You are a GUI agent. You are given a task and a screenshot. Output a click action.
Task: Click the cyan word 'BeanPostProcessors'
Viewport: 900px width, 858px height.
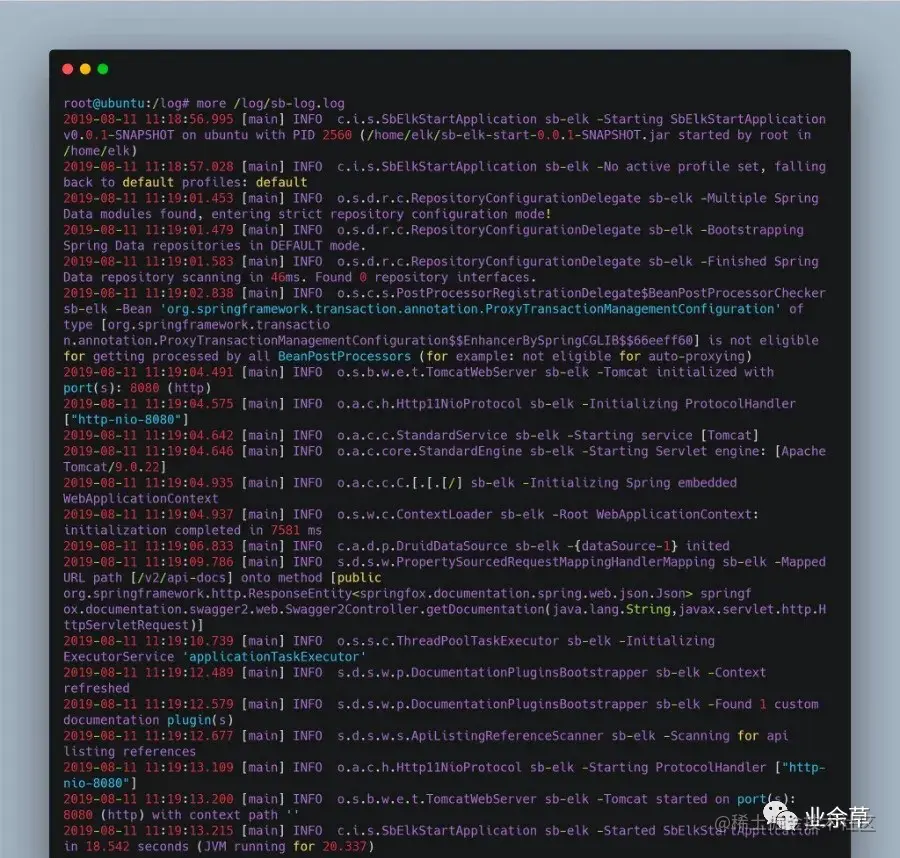pyautogui.click(x=344, y=356)
